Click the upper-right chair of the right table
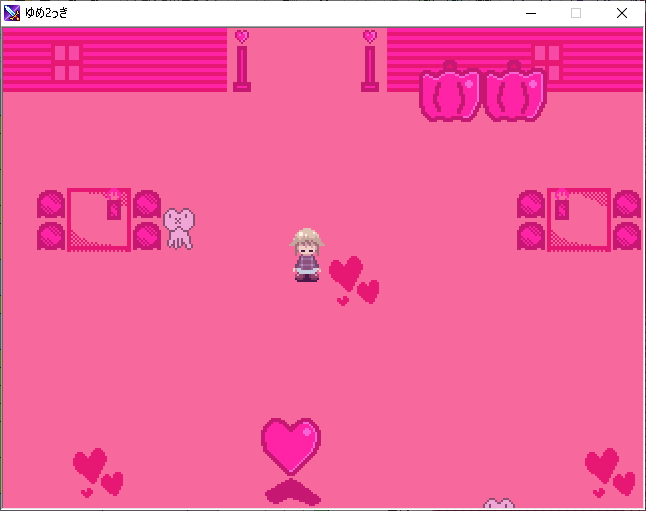The image size is (646, 511). click(627, 204)
